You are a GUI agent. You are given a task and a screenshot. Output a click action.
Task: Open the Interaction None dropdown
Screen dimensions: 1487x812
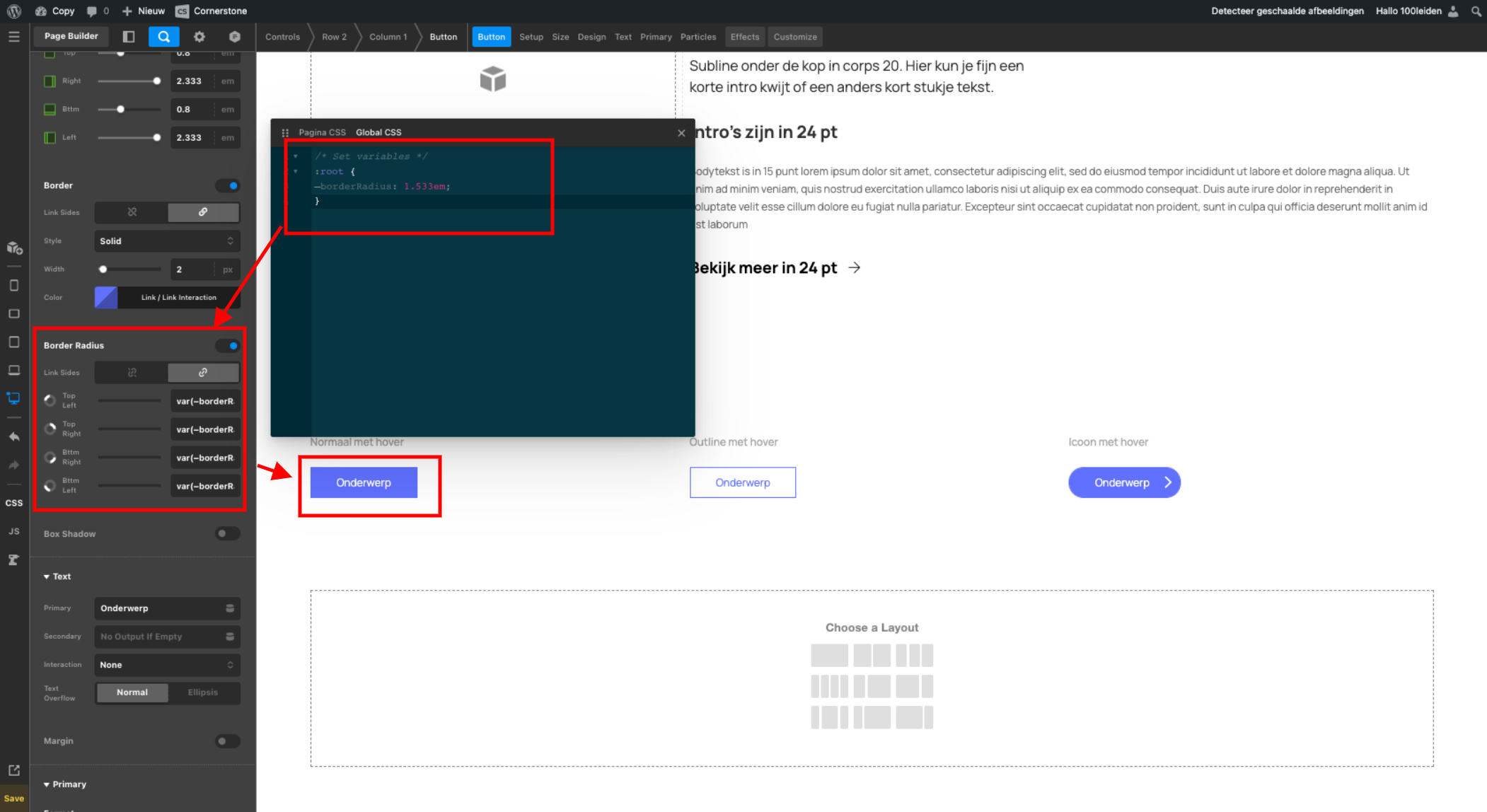(x=167, y=665)
